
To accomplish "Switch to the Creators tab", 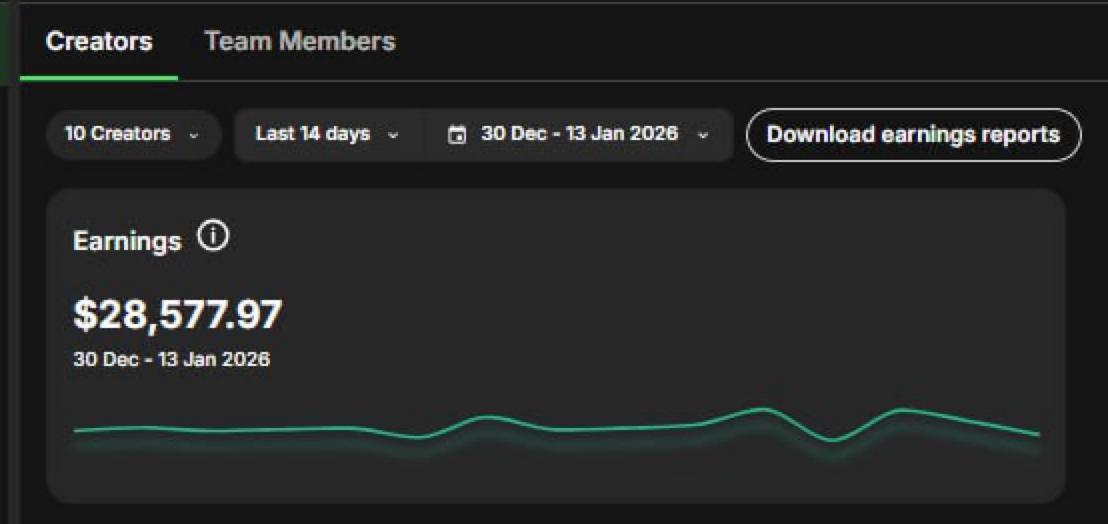I will 99,42.
